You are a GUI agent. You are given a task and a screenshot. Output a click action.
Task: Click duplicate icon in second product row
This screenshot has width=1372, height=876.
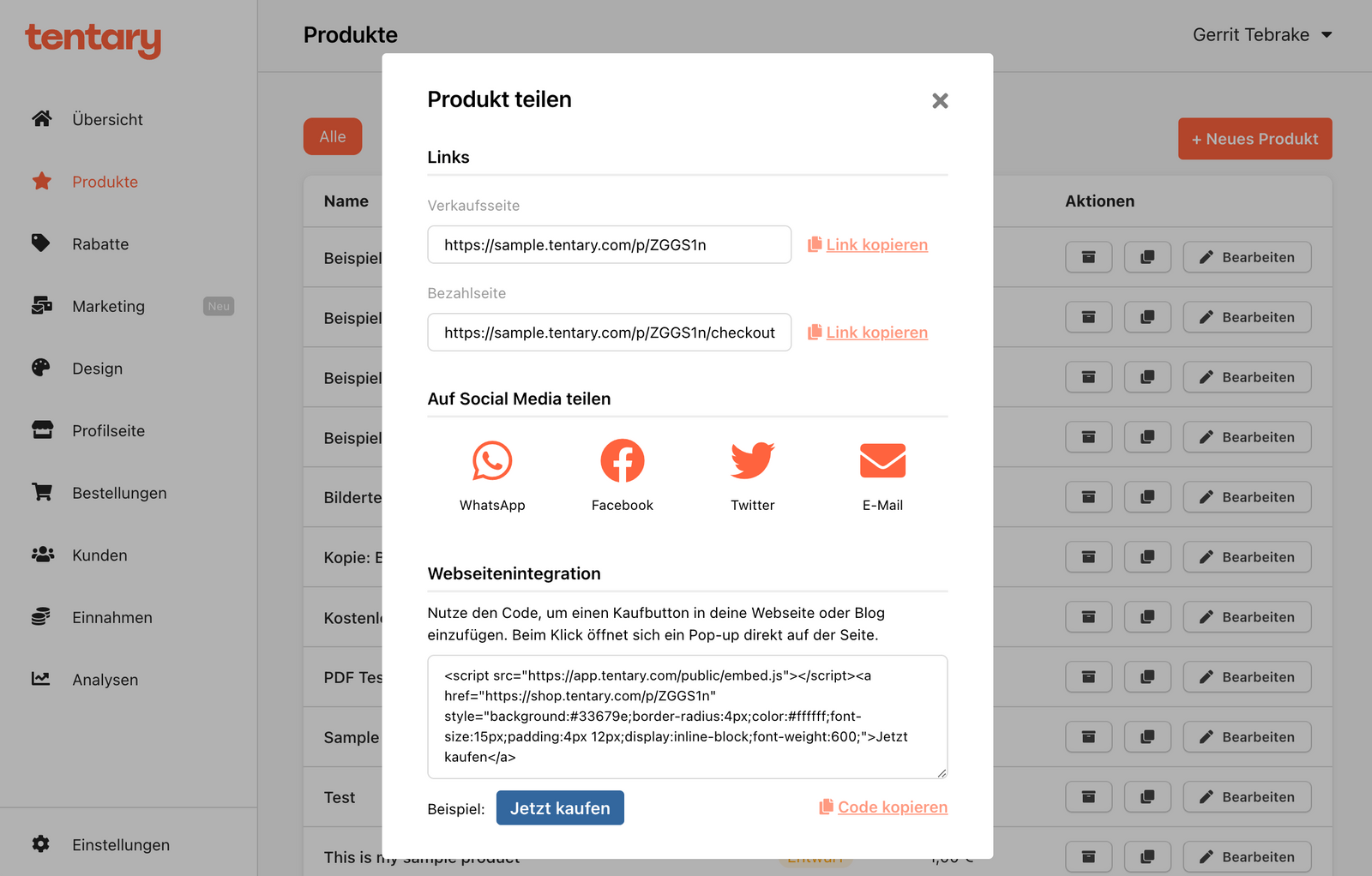1147,317
